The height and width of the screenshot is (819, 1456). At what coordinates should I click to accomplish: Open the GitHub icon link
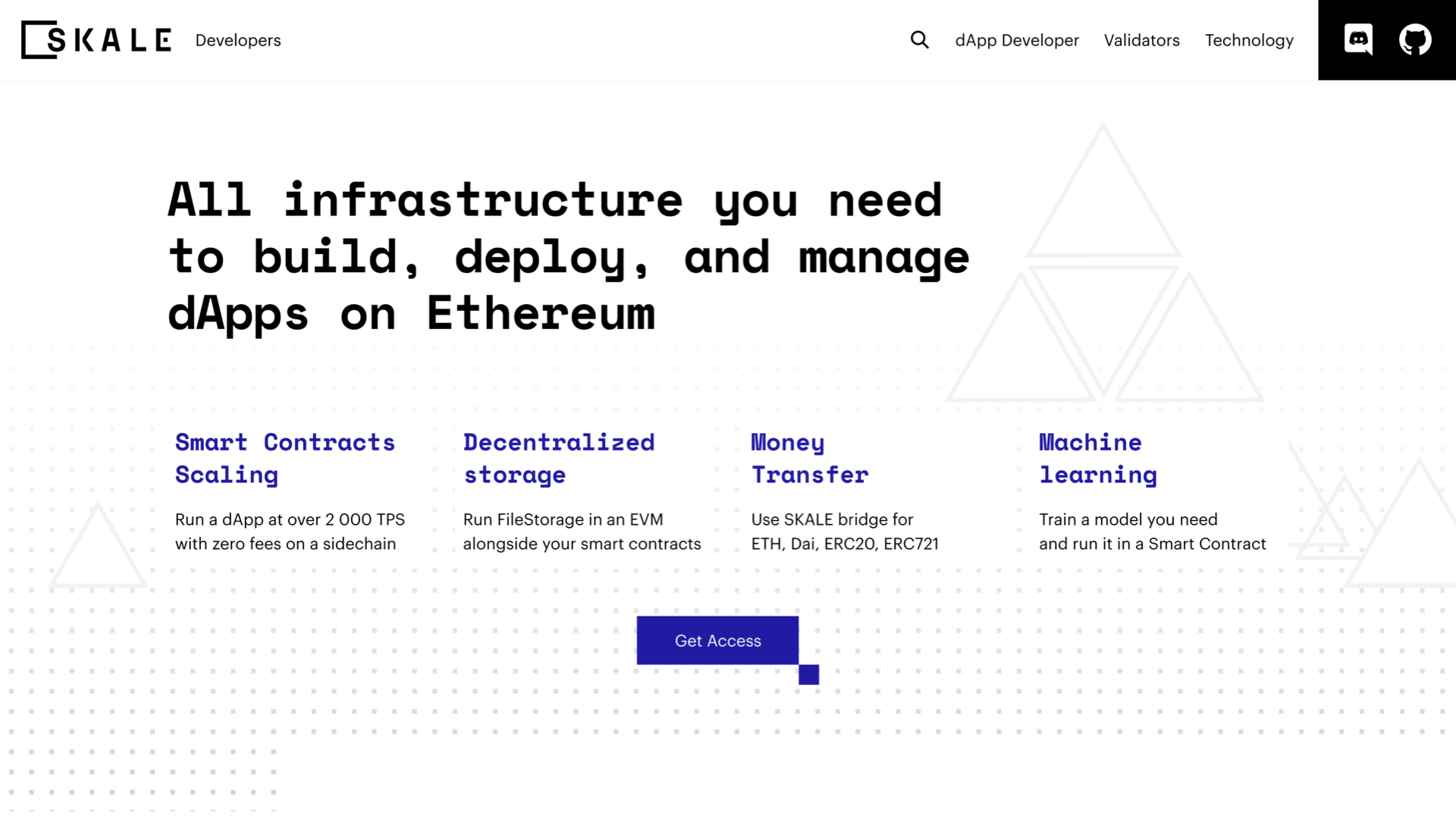(x=1414, y=39)
